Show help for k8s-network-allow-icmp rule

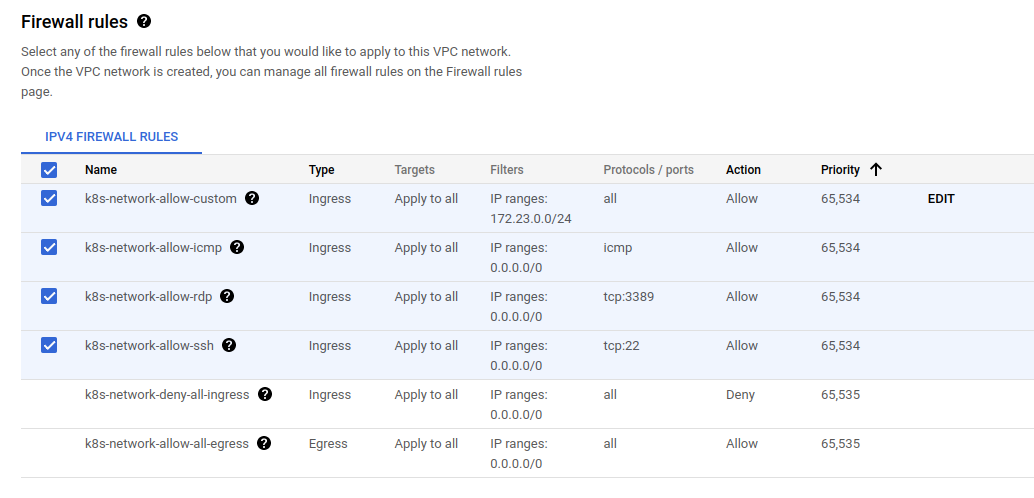[x=237, y=247]
